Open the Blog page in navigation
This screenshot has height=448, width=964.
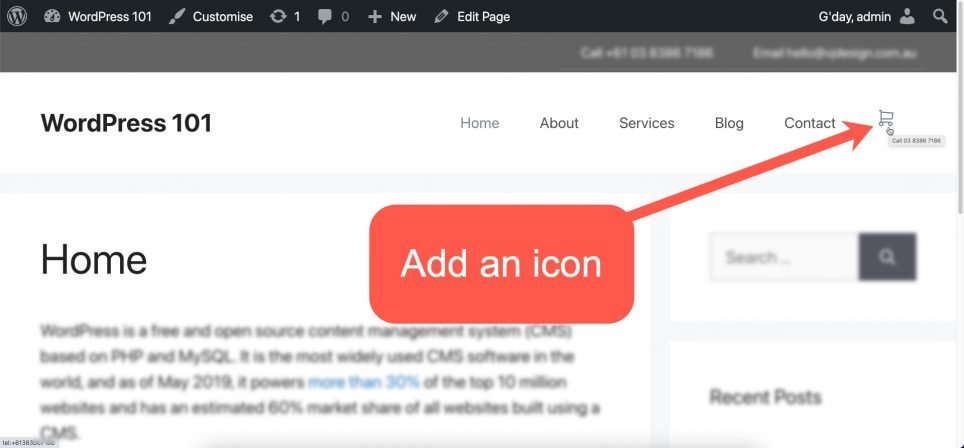point(729,123)
